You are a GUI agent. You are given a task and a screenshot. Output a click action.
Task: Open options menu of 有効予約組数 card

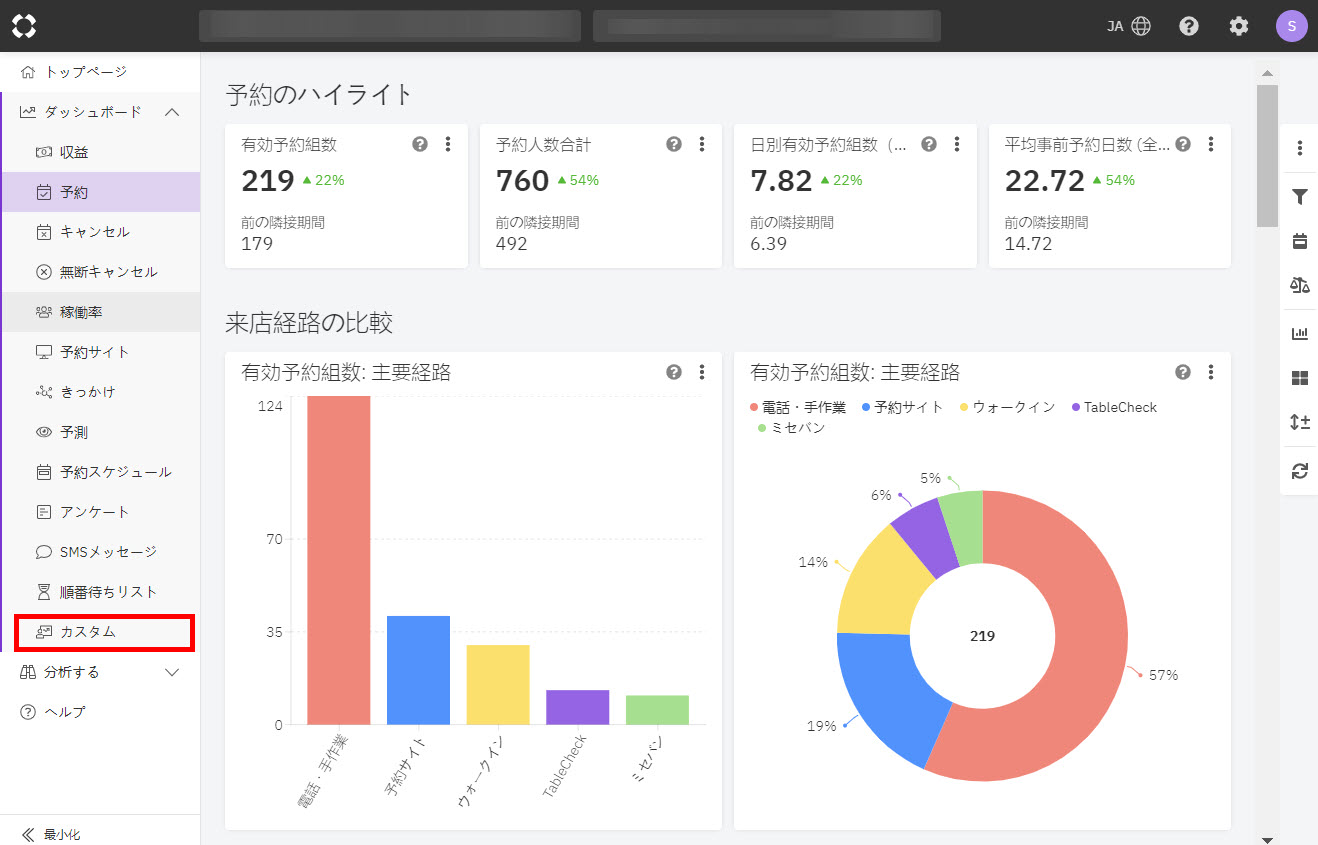pyautogui.click(x=448, y=144)
